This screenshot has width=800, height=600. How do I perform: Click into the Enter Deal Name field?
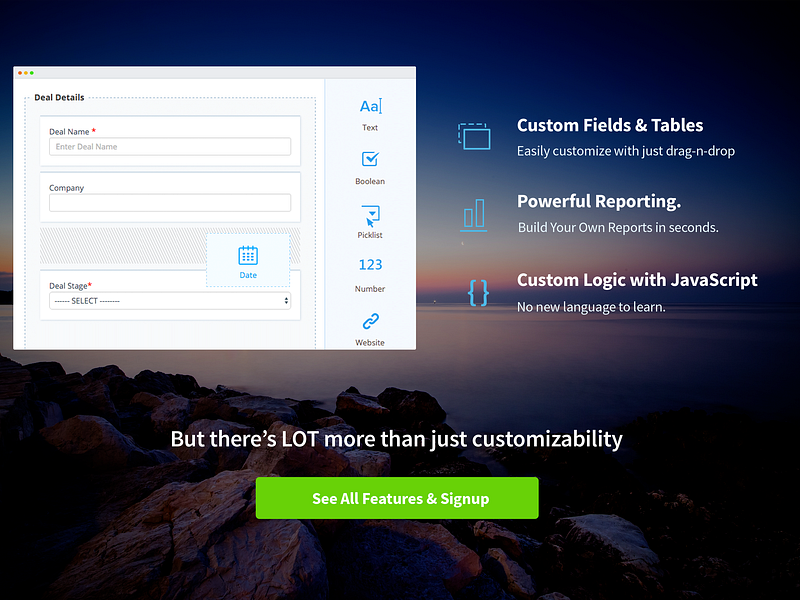point(170,146)
